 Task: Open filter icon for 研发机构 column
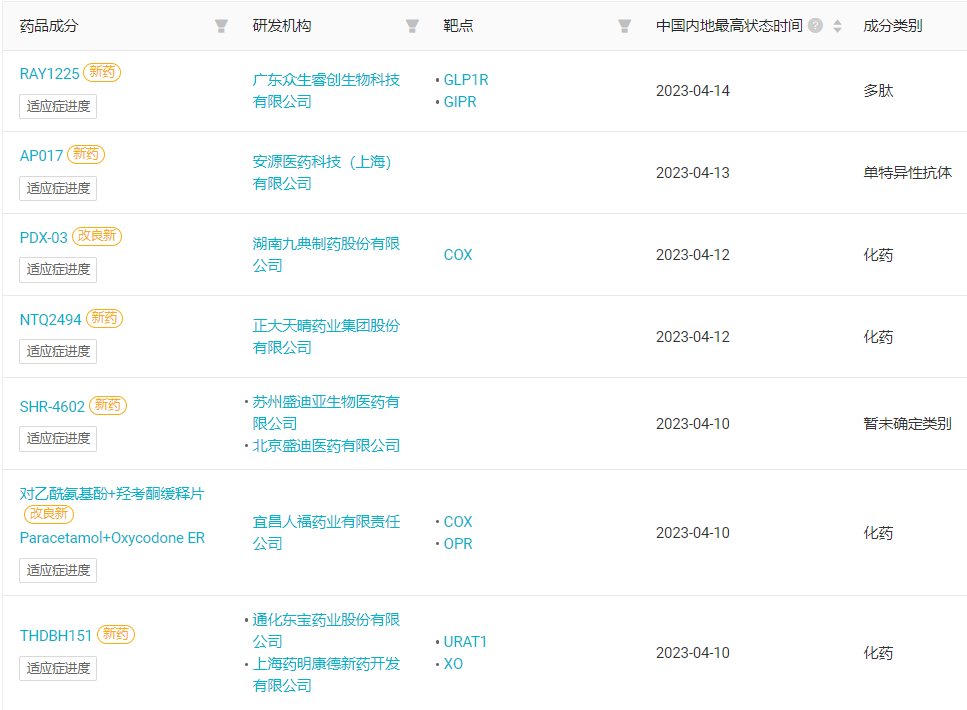tap(412, 26)
